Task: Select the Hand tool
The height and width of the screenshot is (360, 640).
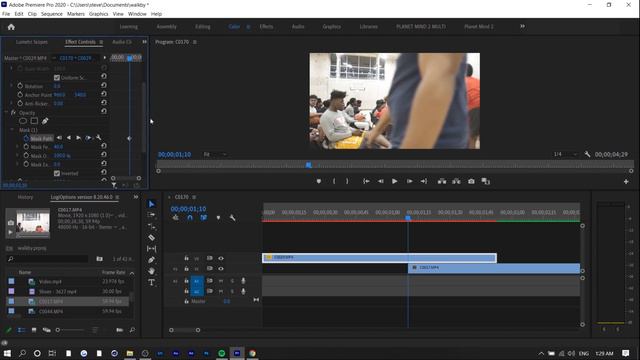Action: pyautogui.click(x=151, y=271)
